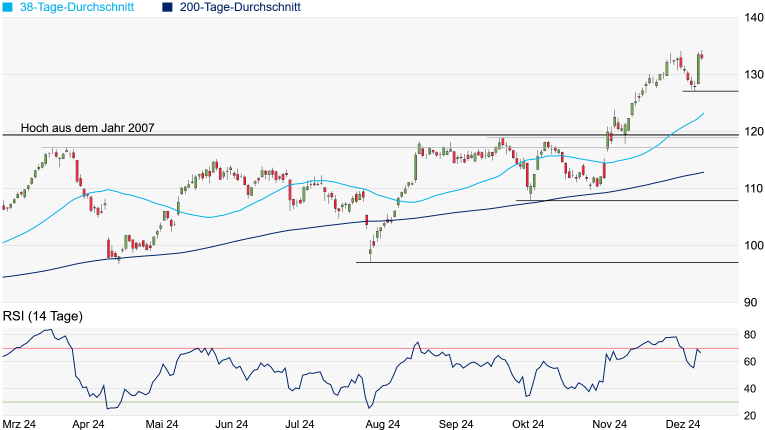The image size is (765, 430).
Task: Select the 'Hoch aus dem Jahr 2007' annotation
Action: [88, 128]
